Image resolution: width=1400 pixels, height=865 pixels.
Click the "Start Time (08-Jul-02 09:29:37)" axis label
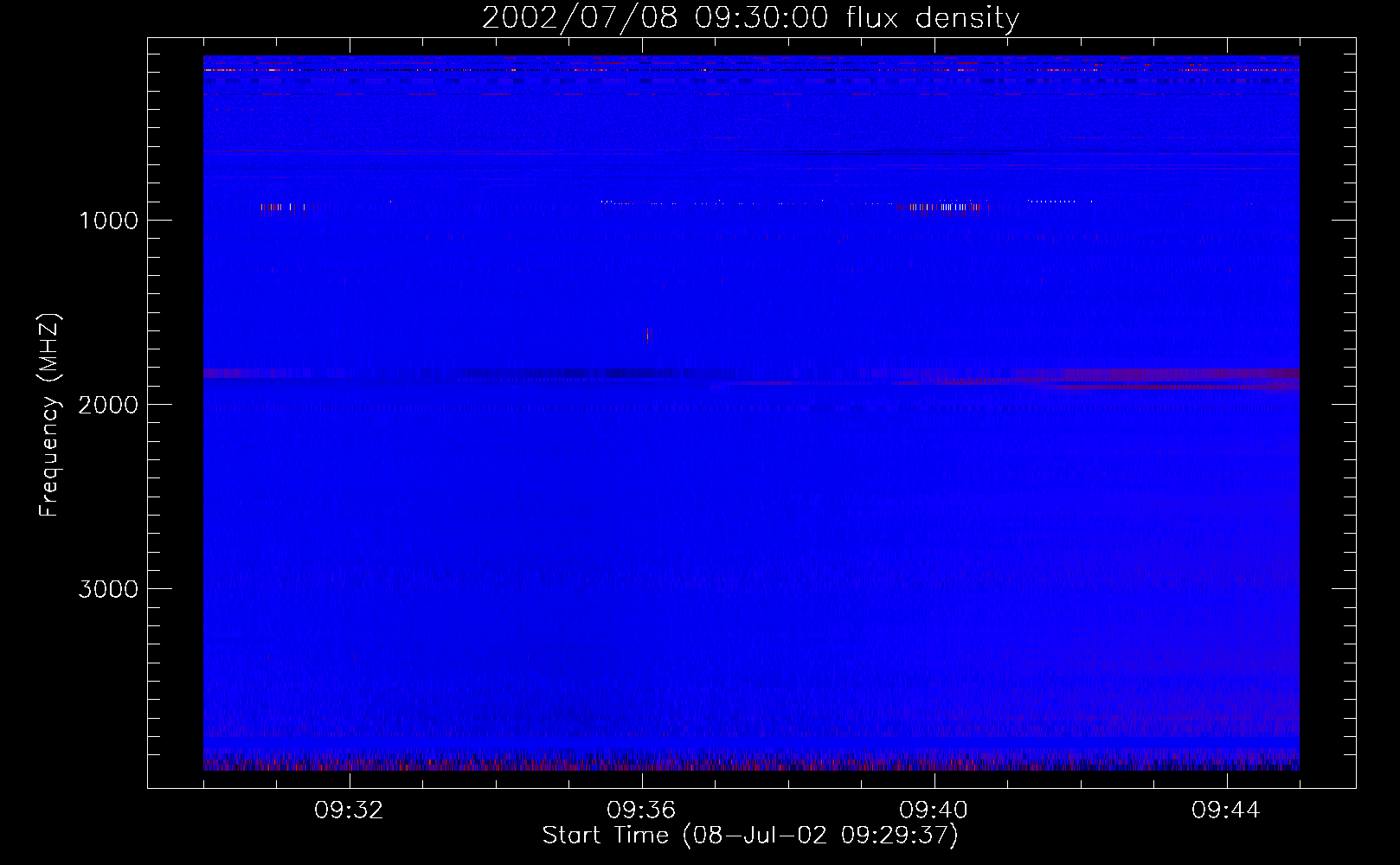(x=750, y=836)
